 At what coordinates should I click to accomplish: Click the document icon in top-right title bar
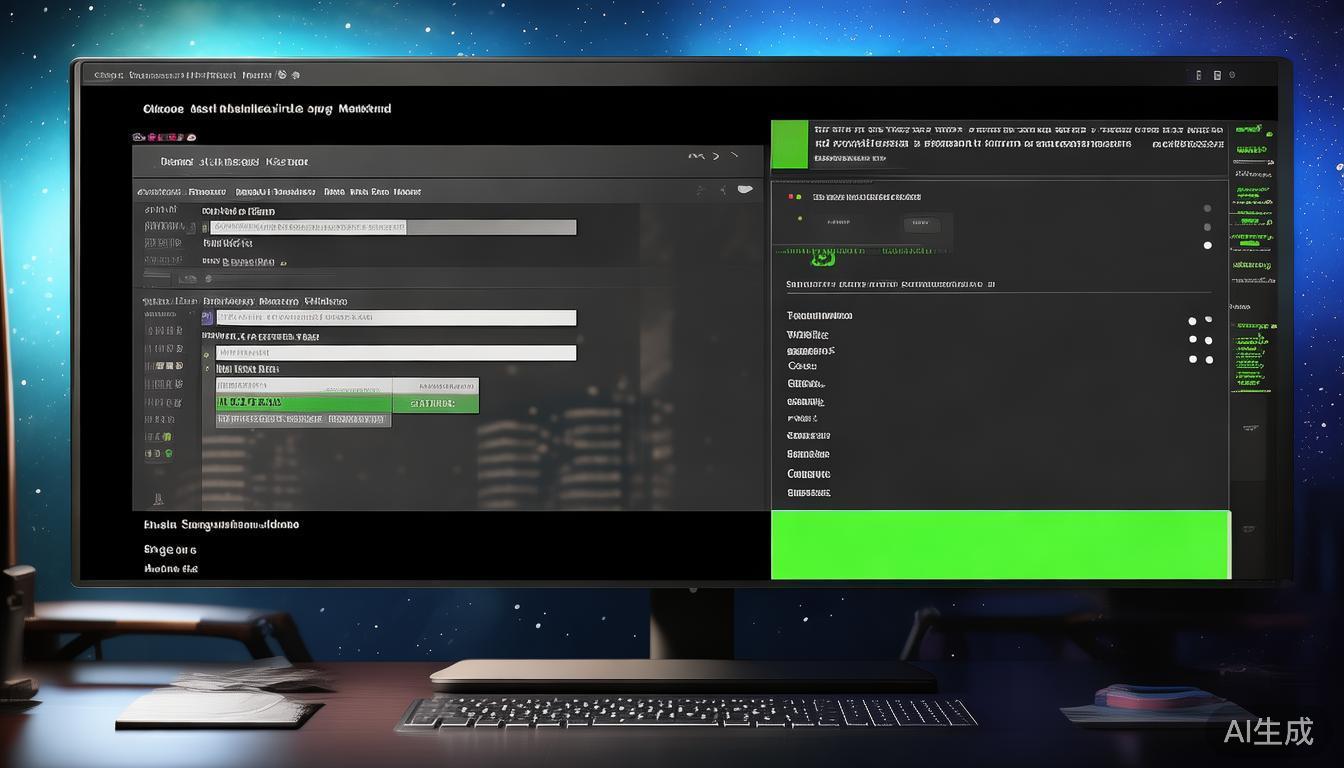1217,75
